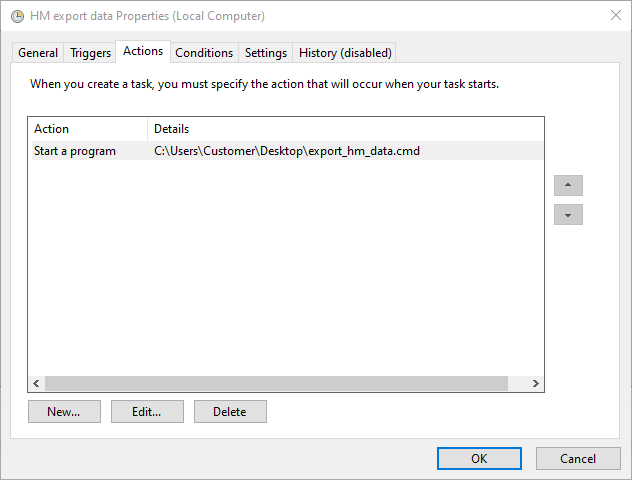The height and width of the screenshot is (480, 632).
Task: Open the Settings tab
Action: 266,53
